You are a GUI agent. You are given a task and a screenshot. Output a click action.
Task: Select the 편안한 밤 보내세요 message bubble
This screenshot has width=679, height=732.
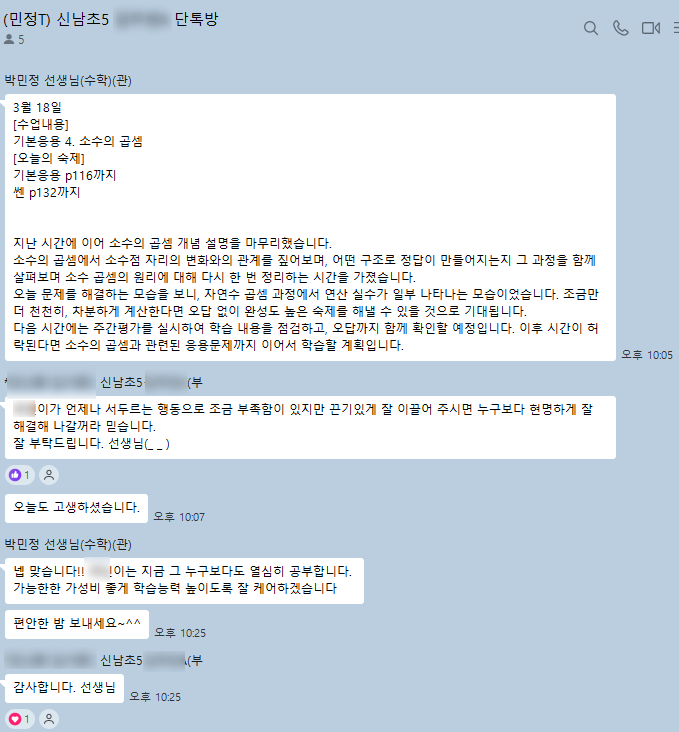(x=77, y=624)
